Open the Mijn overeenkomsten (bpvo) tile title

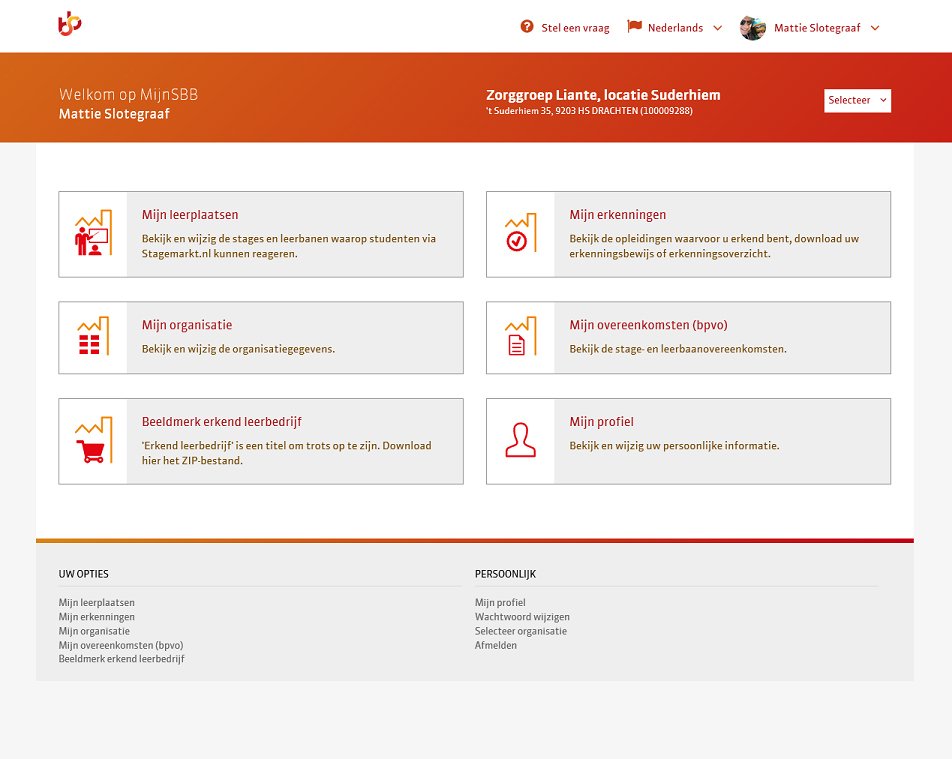(x=648, y=325)
